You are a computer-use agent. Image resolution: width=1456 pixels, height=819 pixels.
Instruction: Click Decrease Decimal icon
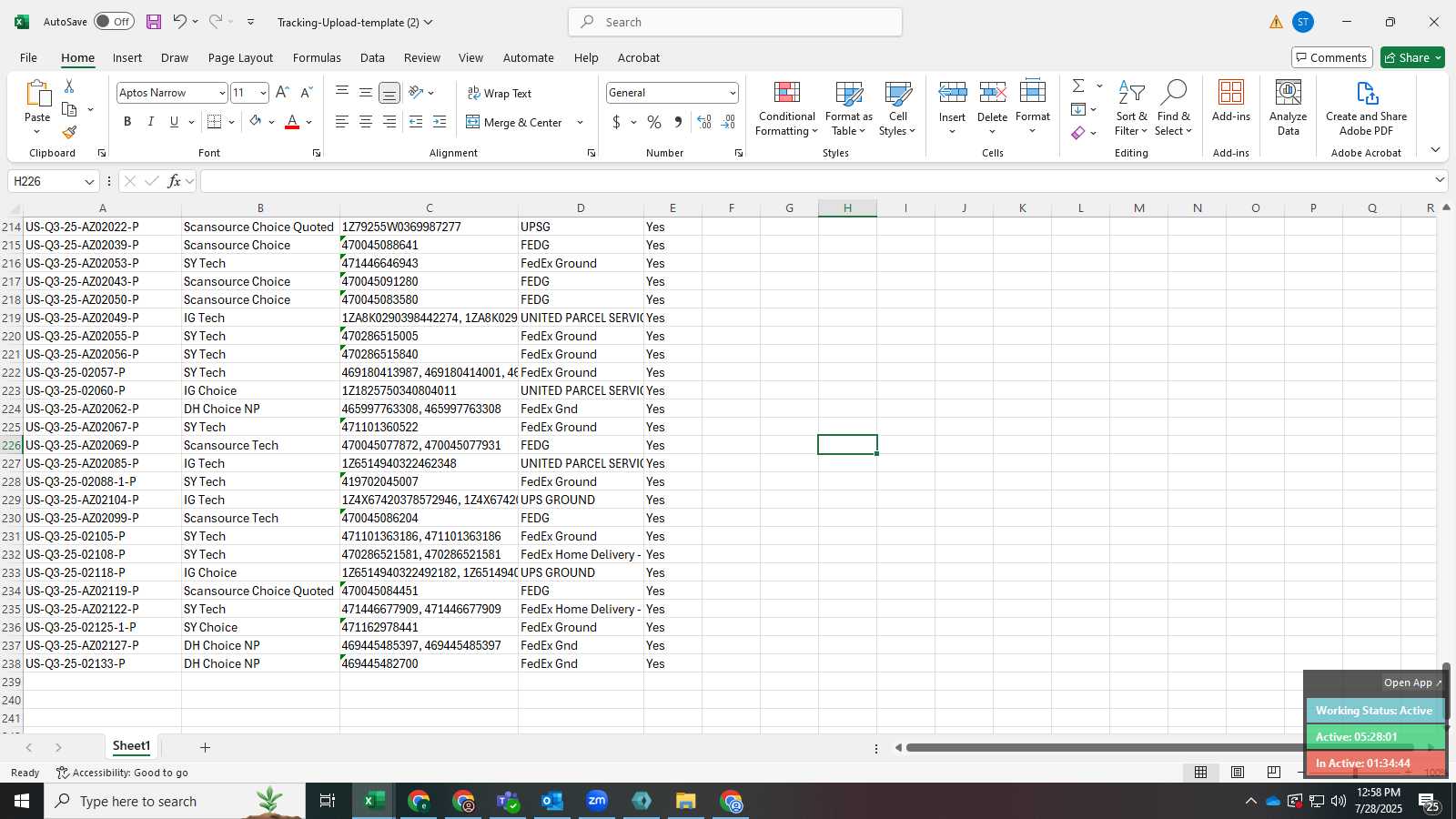pyautogui.click(x=728, y=122)
